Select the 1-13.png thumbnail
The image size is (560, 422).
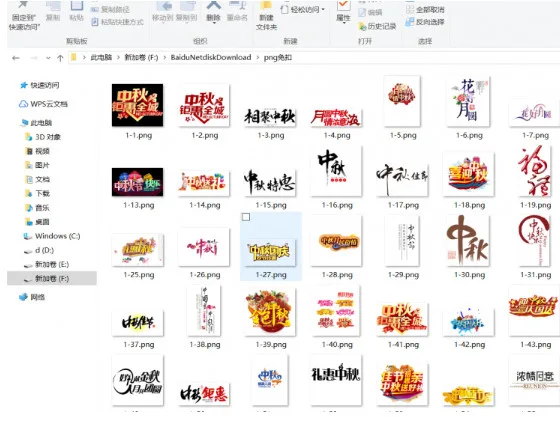pyautogui.click(x=138, y=182)
